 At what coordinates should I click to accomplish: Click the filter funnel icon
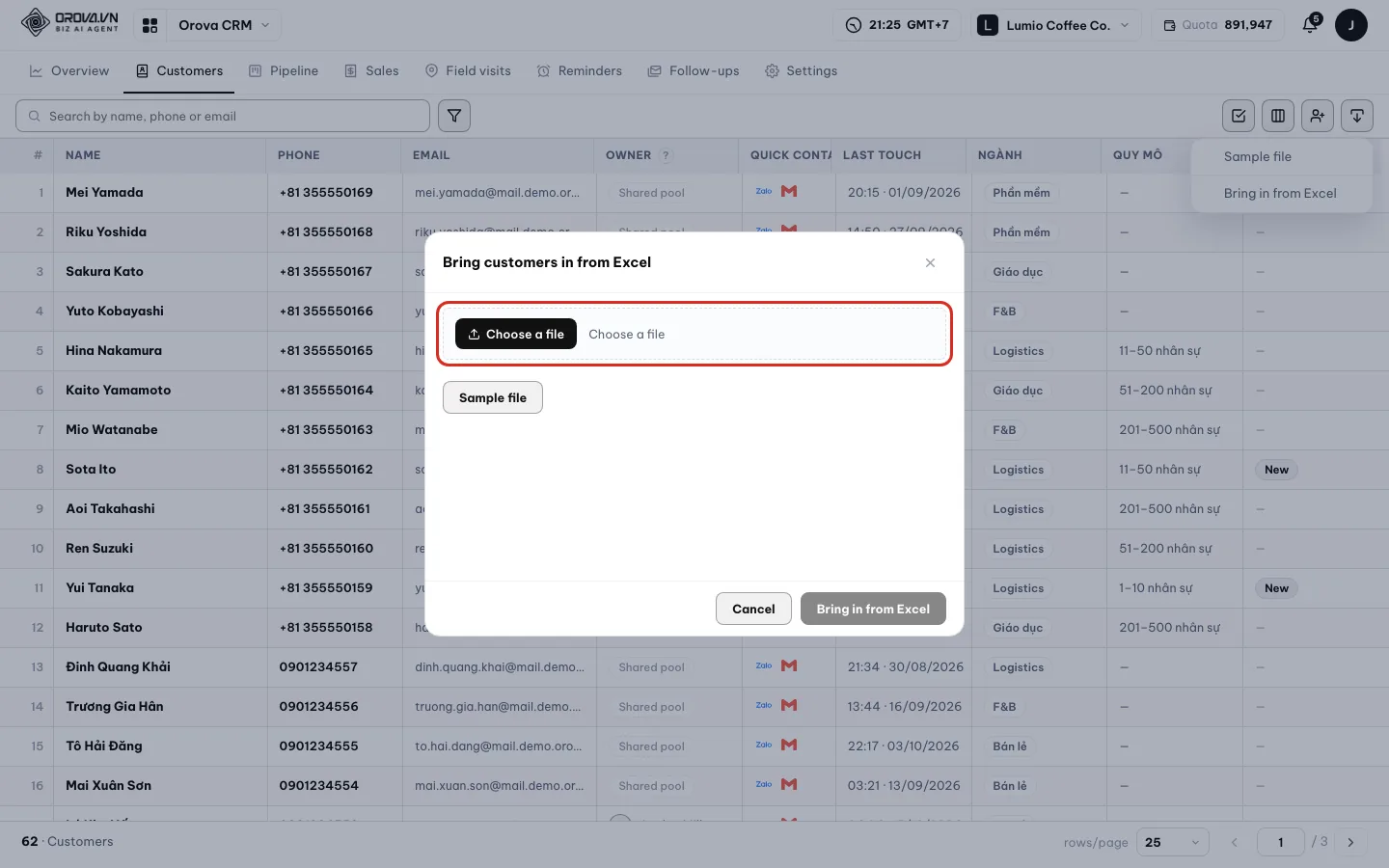pos(454,116)
